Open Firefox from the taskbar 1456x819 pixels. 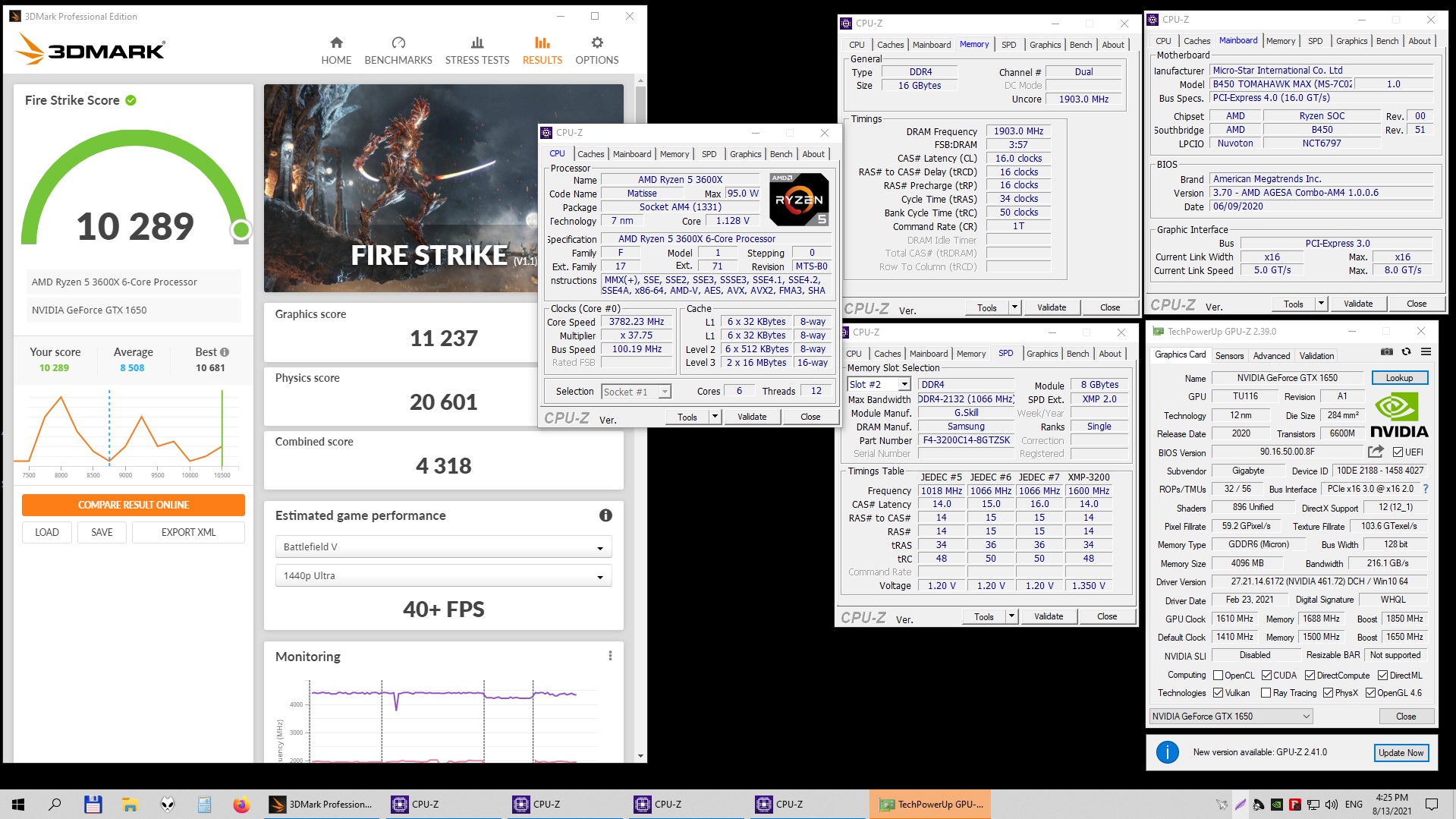(241, 805)
